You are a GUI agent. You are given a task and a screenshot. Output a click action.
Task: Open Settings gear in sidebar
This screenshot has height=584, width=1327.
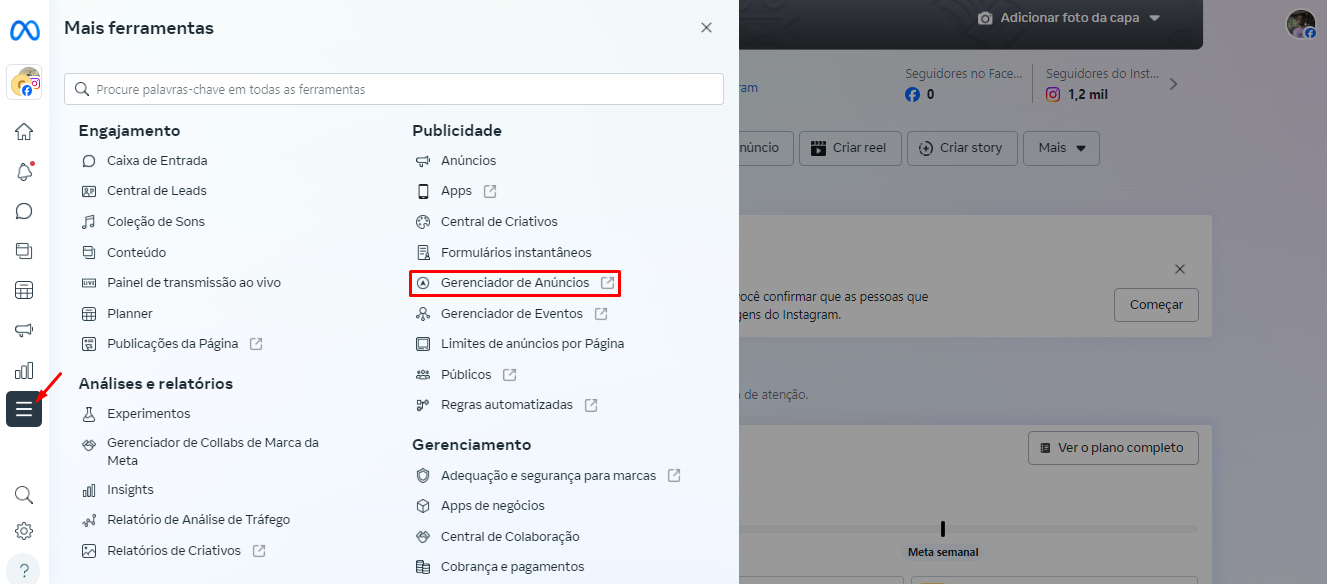tap(24, 531)
